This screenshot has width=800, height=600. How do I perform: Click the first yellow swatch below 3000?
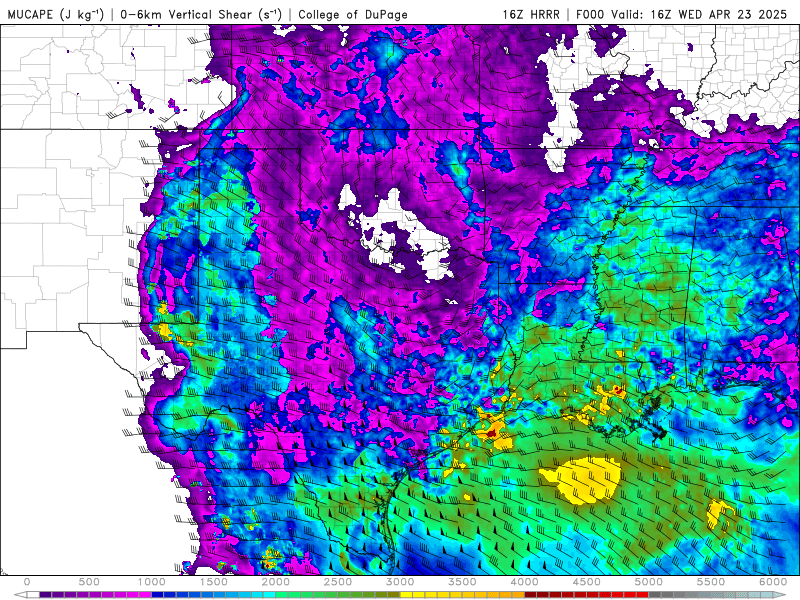pos(406,595)
